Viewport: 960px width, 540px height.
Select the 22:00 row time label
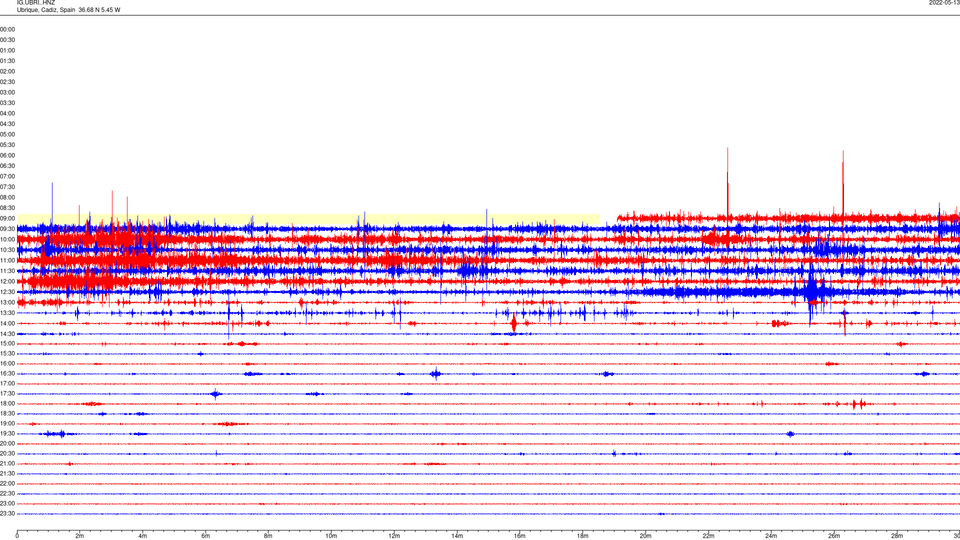pyautogui.click(x=7, y=484)
